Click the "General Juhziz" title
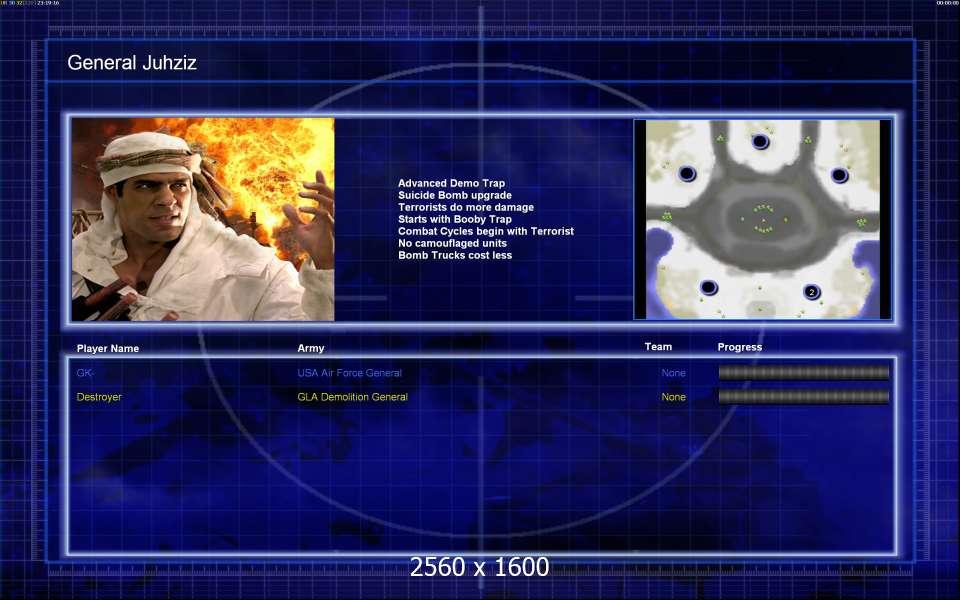Viewport: 960px width, 600px height. coord(132,62)
